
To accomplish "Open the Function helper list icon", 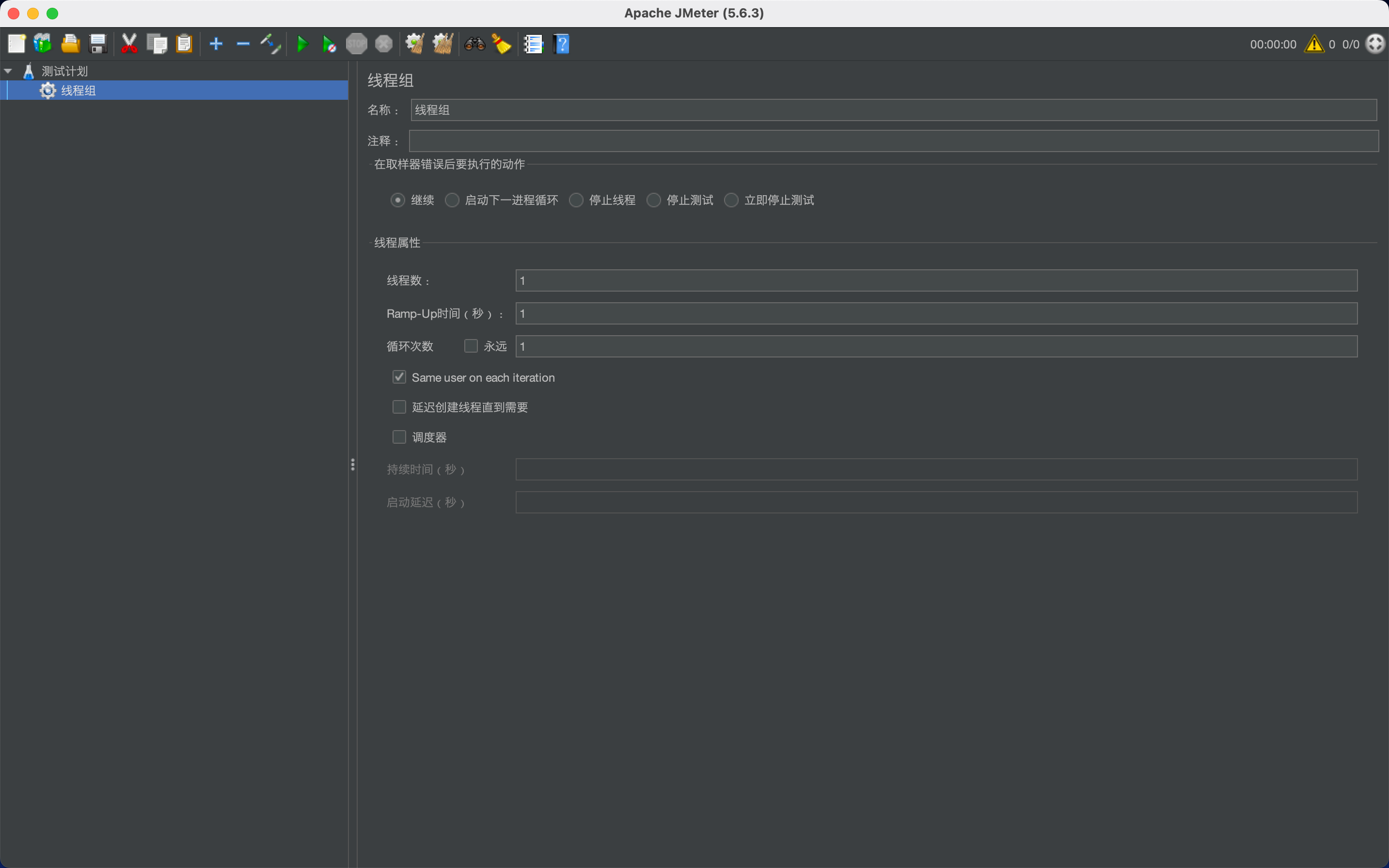I will pos(533,44).
